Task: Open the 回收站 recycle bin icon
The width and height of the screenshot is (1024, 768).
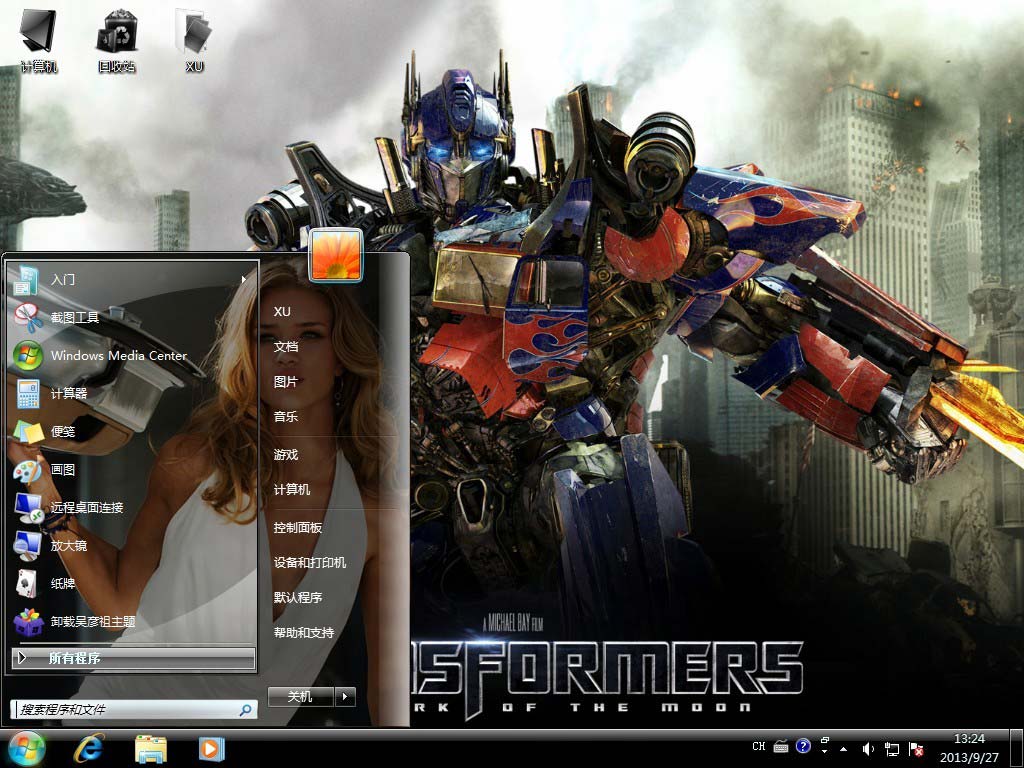Action: coord(116,39)
